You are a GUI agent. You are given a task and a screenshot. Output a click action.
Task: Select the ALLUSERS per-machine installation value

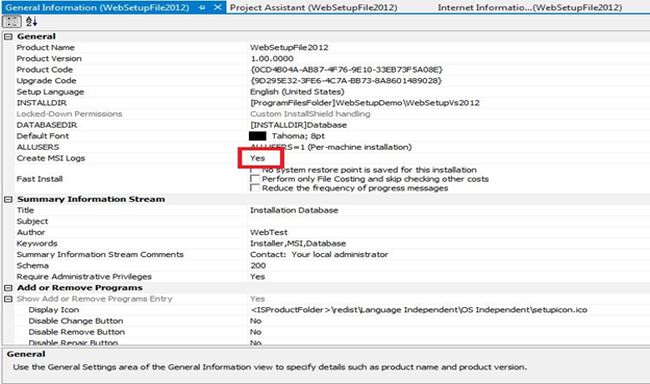pos(331,147)
